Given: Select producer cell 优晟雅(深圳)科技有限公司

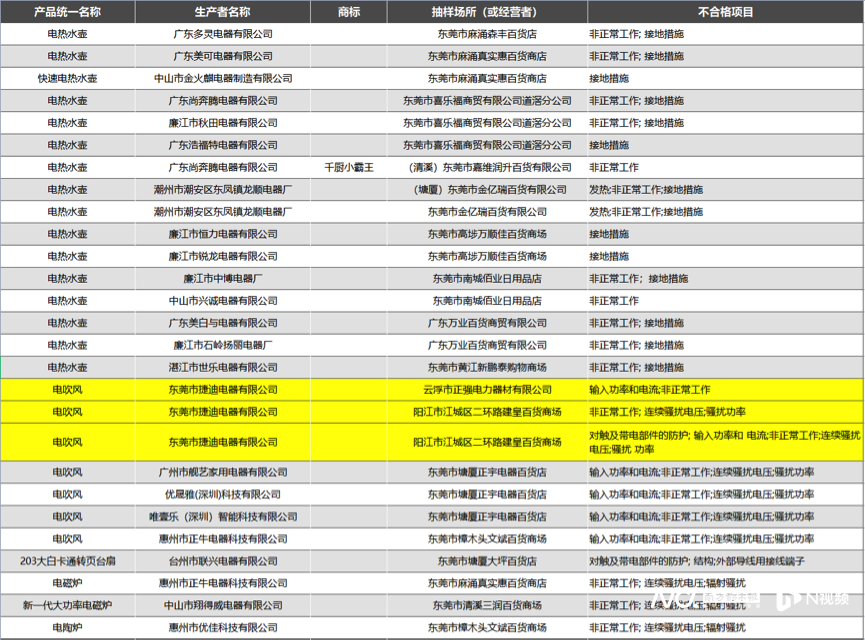Looking at the screenshot, I should tap(223, 494).
